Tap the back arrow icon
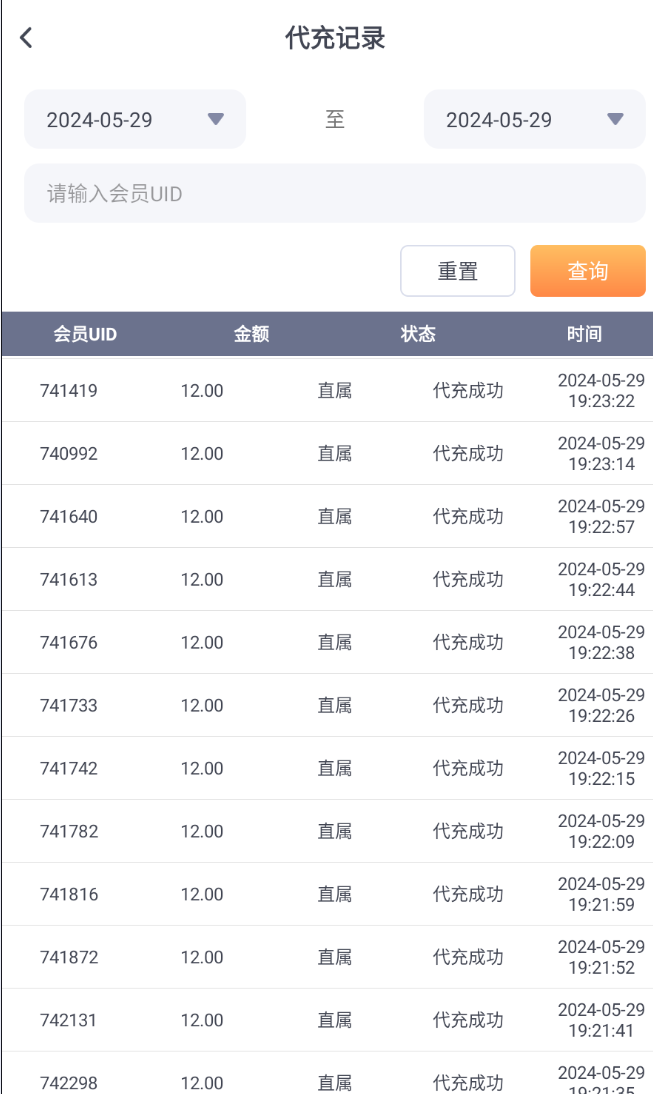This screenshot has height=1094, width=653. pyautogui.click(x=27, y=38)
